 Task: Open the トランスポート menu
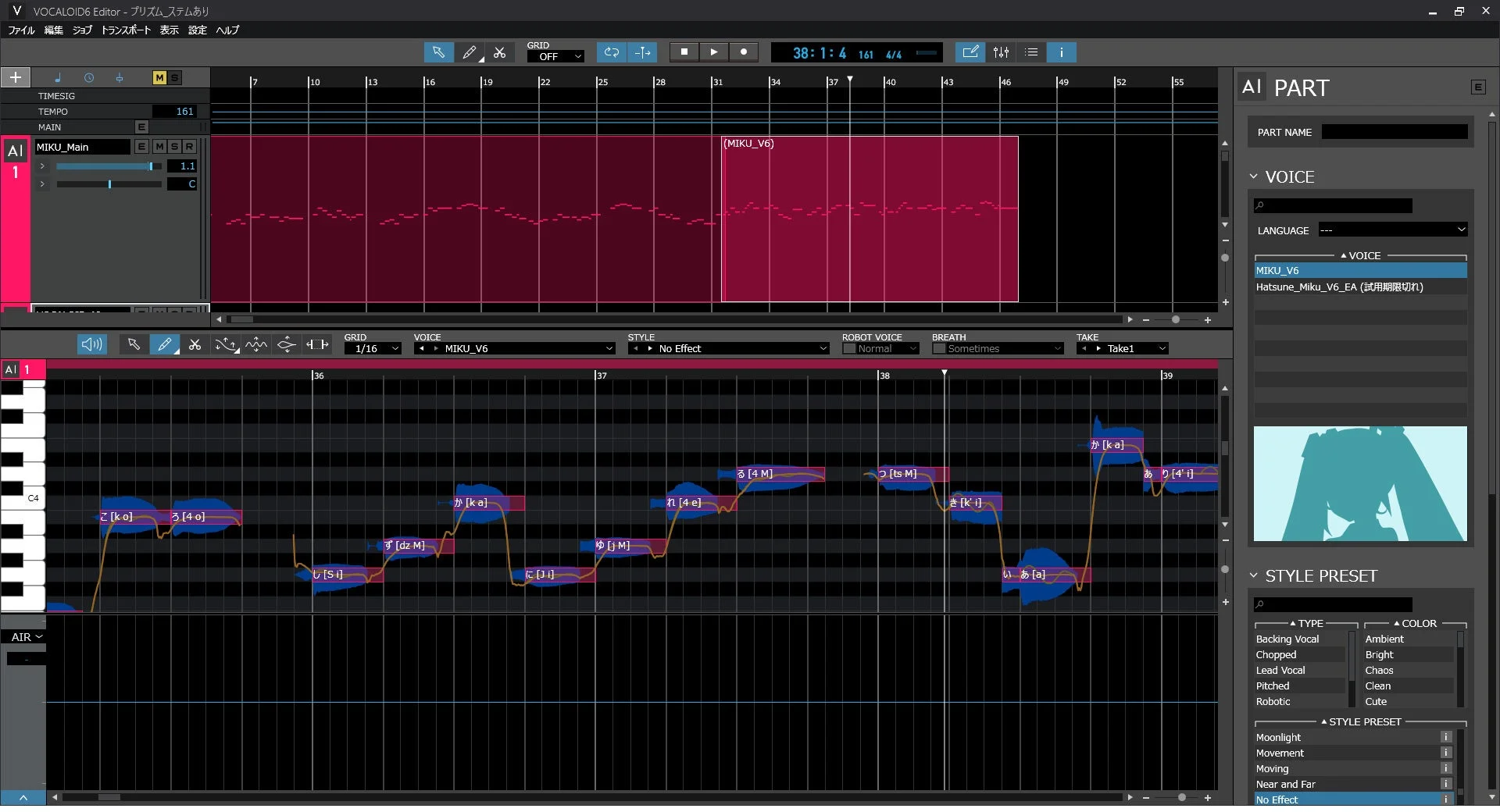127,30
